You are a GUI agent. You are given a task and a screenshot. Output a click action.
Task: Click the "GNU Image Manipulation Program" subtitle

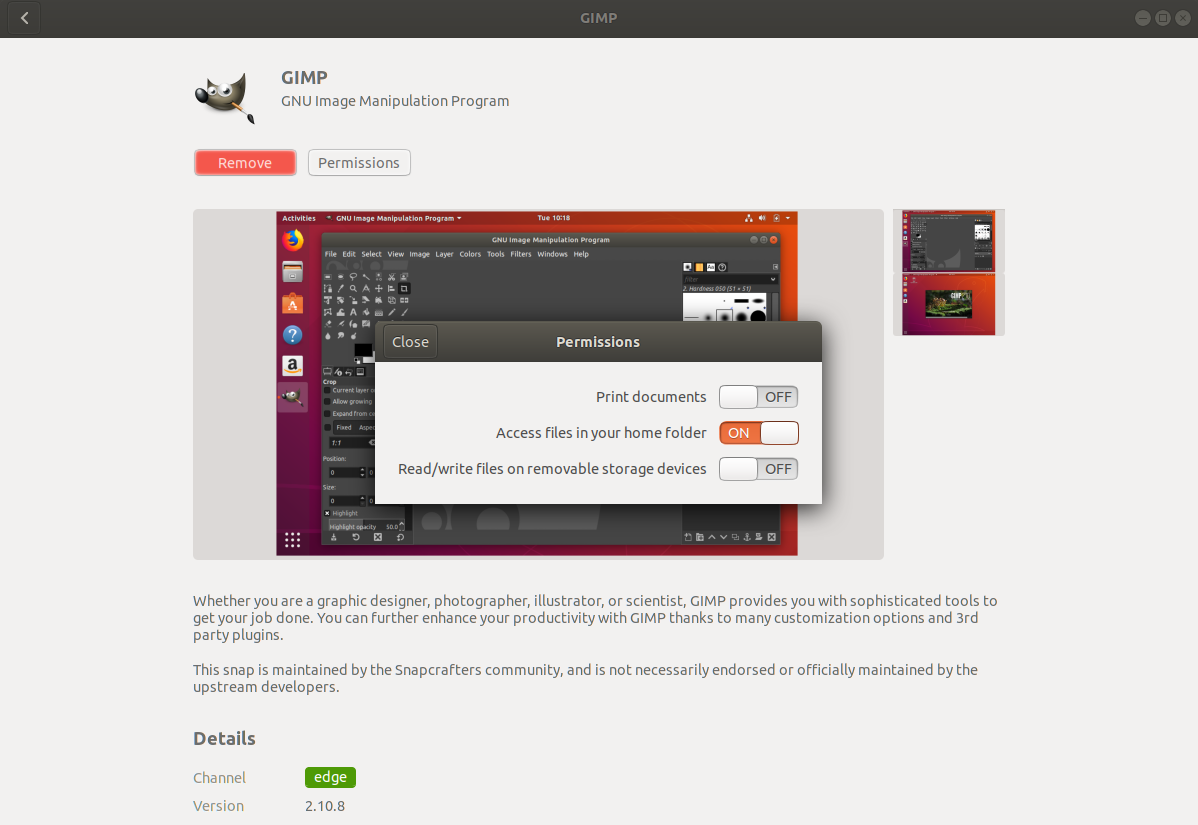pyautogui.click(x=395, y=101)
